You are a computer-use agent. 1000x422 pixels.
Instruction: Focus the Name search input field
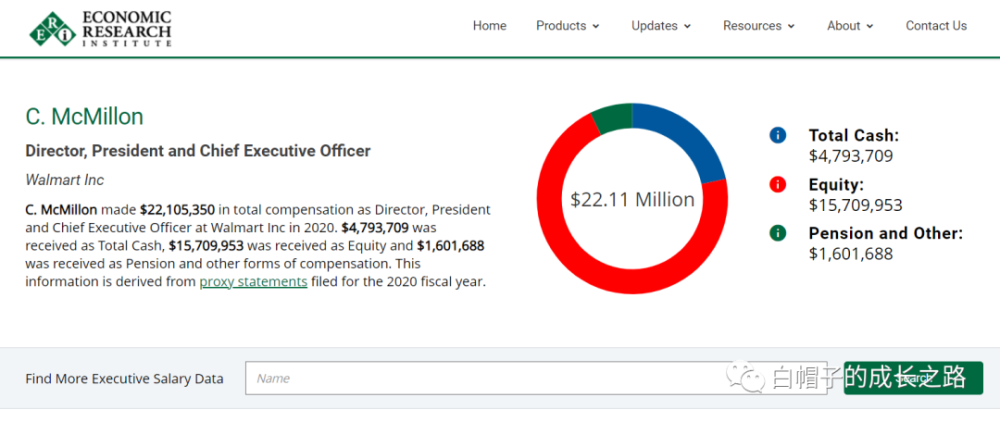tap(536, 378)
